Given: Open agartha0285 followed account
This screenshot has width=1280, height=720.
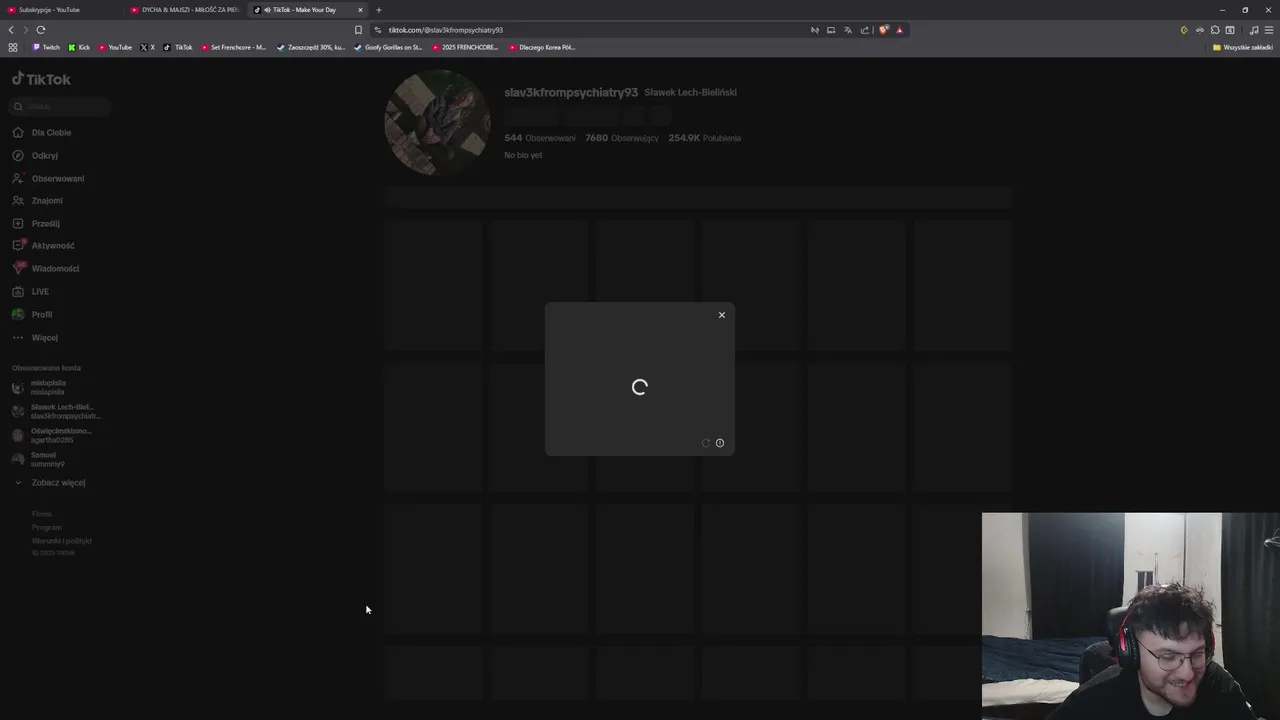Looking at the screenshot, I should tap(52, 435).
